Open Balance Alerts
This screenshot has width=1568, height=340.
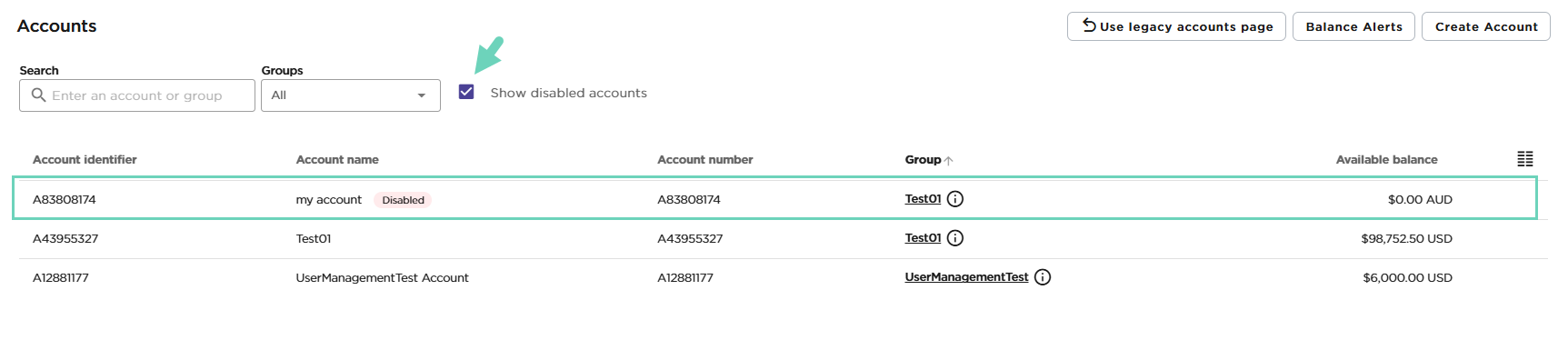(1353, 26)
